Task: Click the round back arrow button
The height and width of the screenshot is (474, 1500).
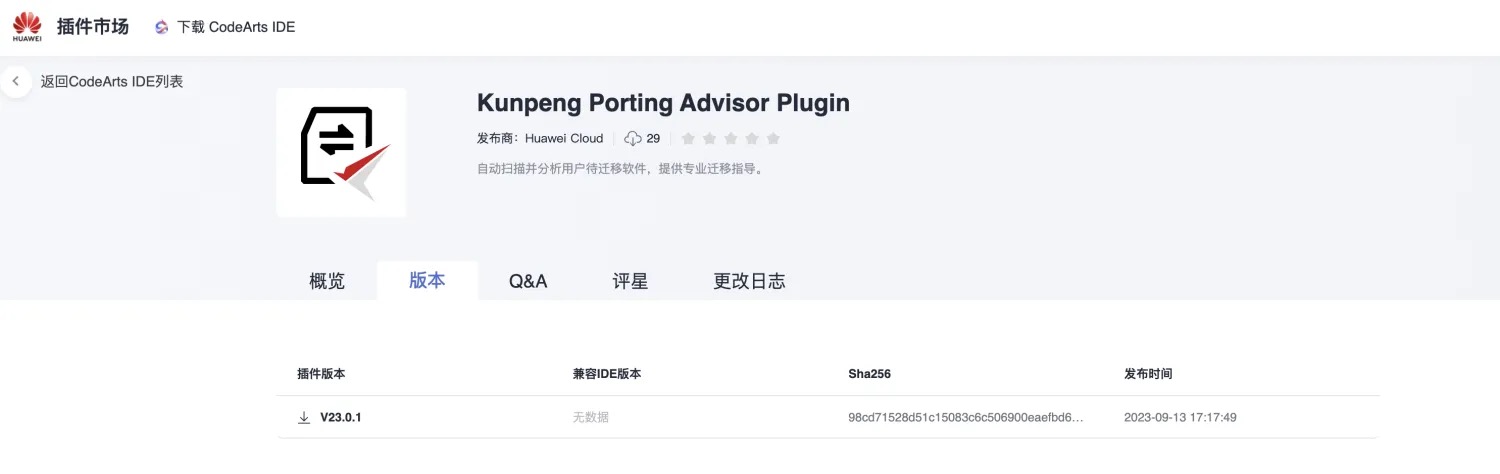Action: [16, 81]
